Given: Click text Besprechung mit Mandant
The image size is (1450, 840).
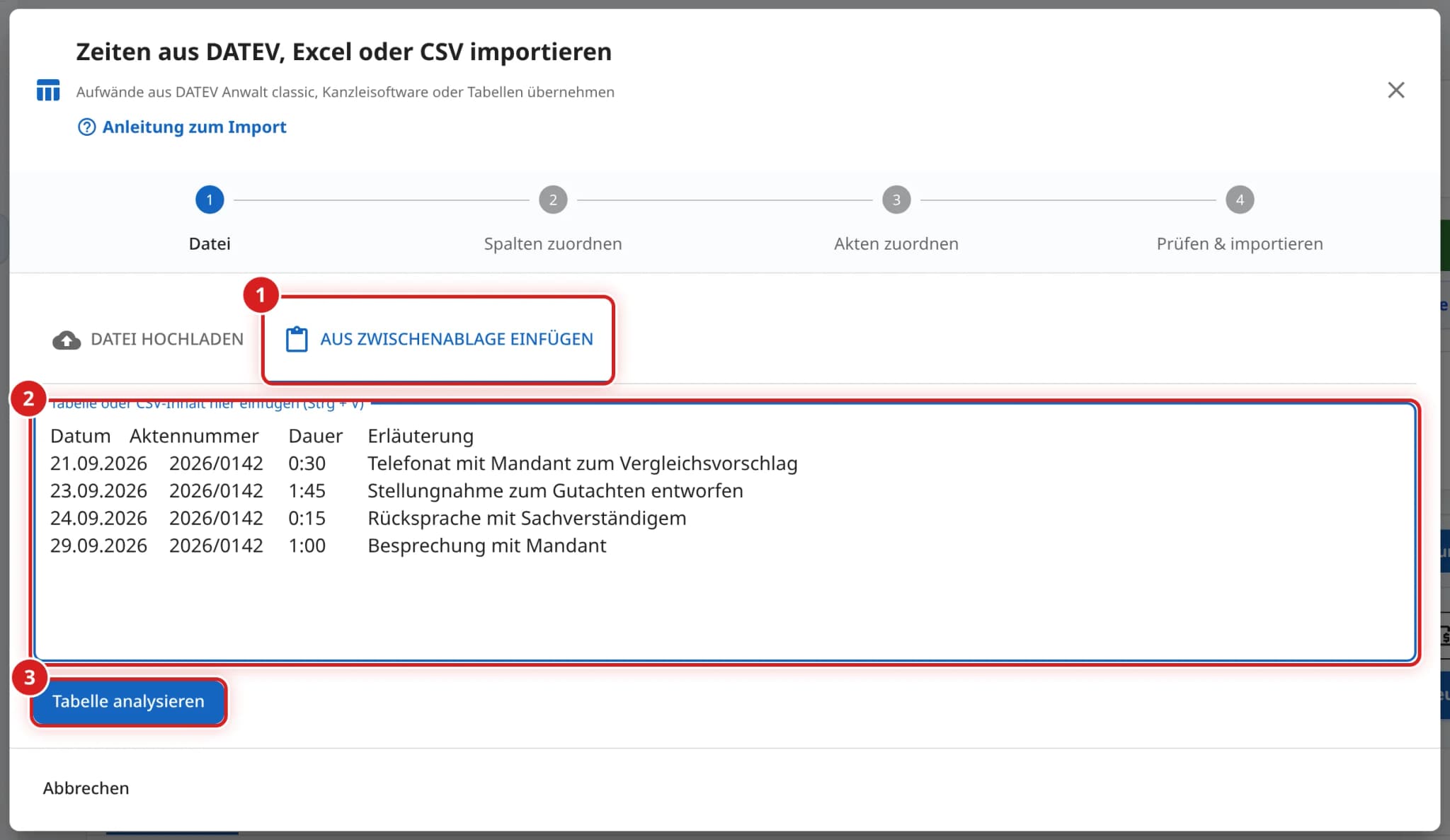Looking at the screenshot, I should coord(486,546).
